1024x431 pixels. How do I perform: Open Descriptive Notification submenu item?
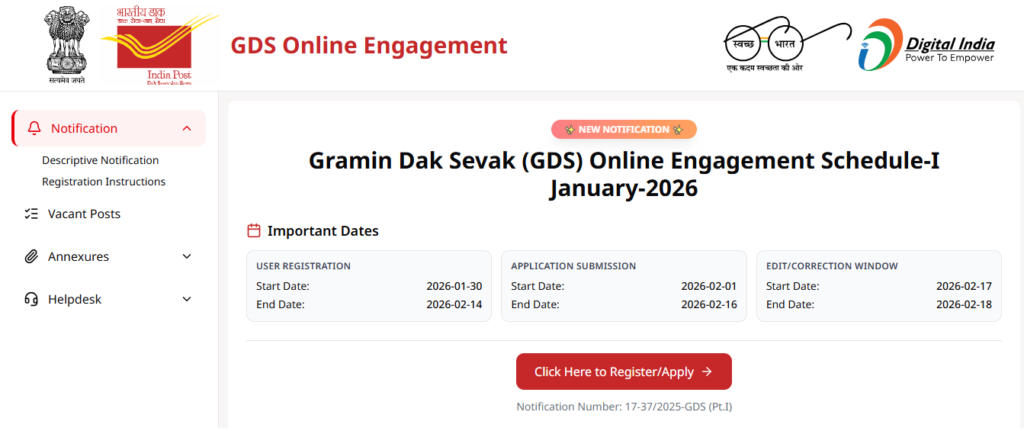[x=100, y=160]
